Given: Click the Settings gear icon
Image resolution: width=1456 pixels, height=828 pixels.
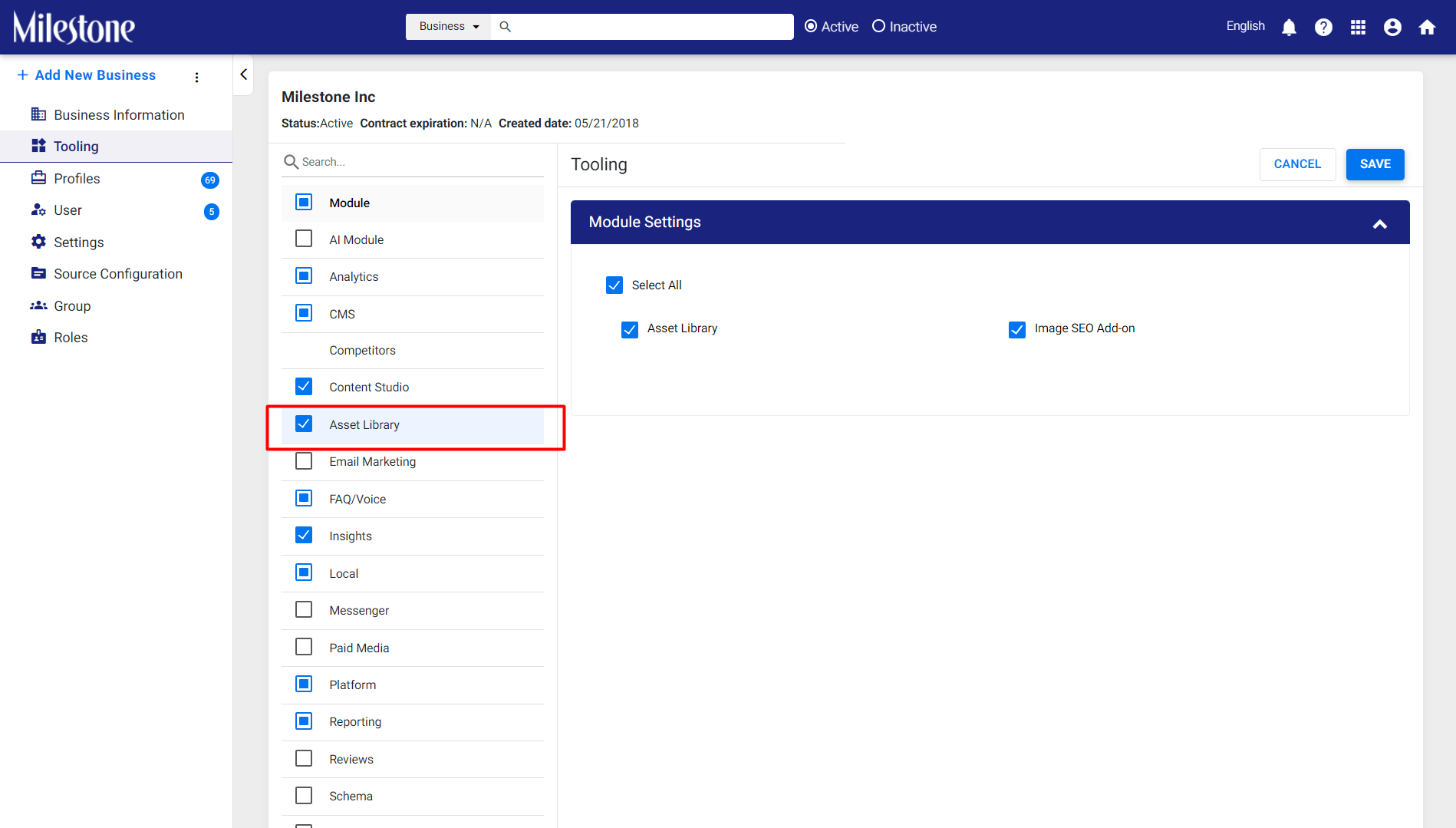Looking at the screenshot, I should (38, 242).
